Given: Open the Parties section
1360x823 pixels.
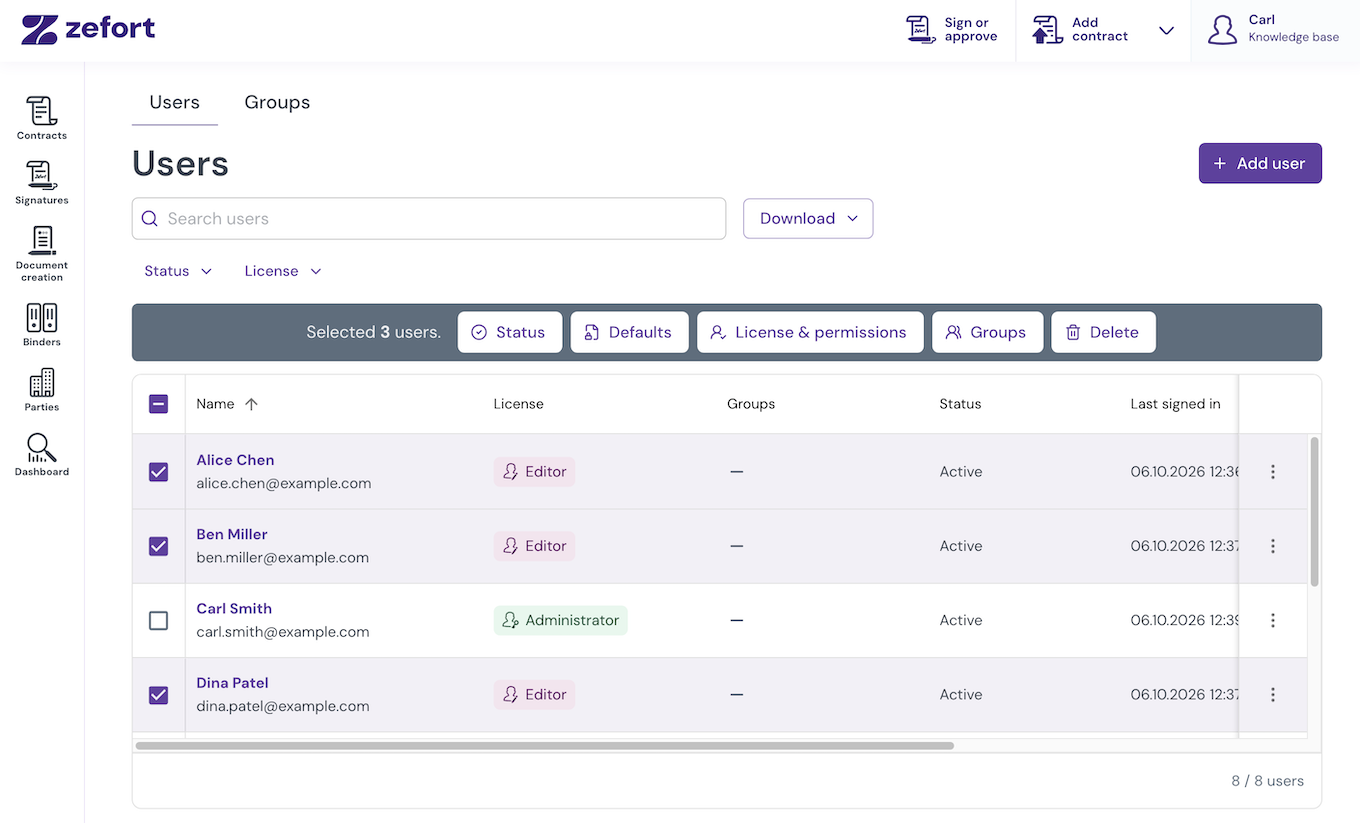Looking at the screenshot, I should 42,390.
